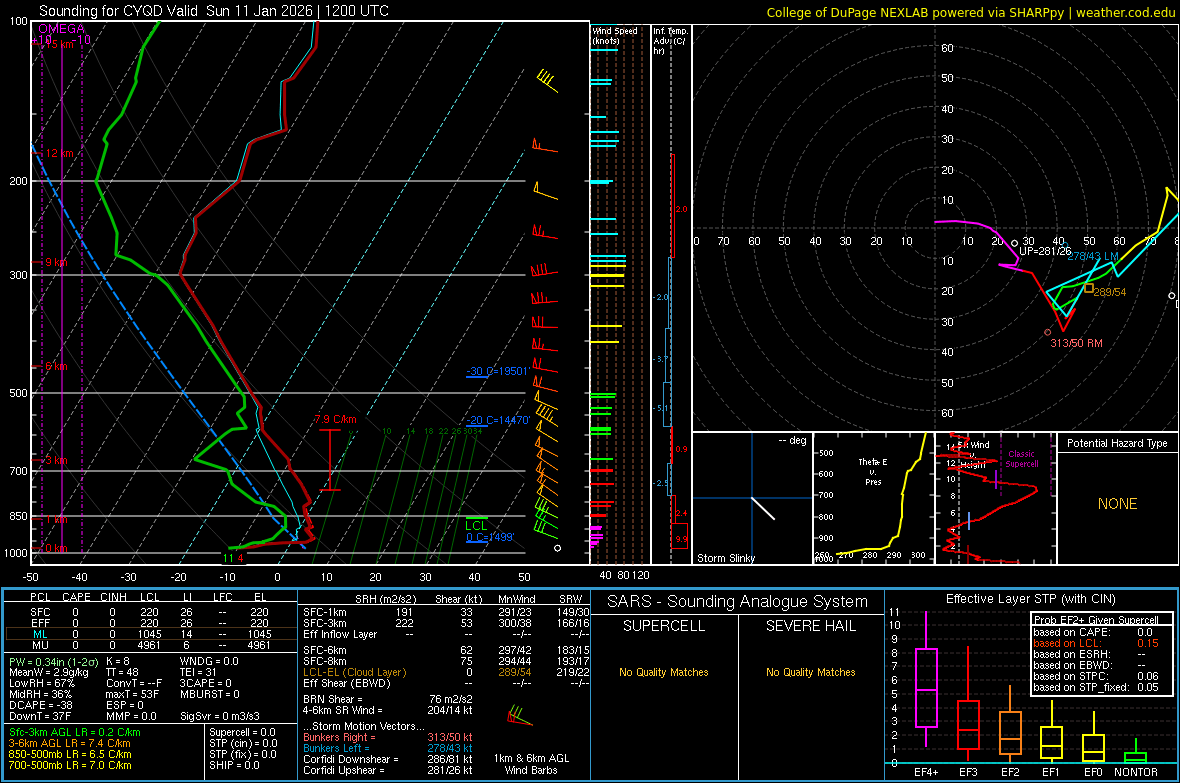Click the surface calm-wind circle on the skew-T
The image size is (1180, 783).
[x=558, y=548]
